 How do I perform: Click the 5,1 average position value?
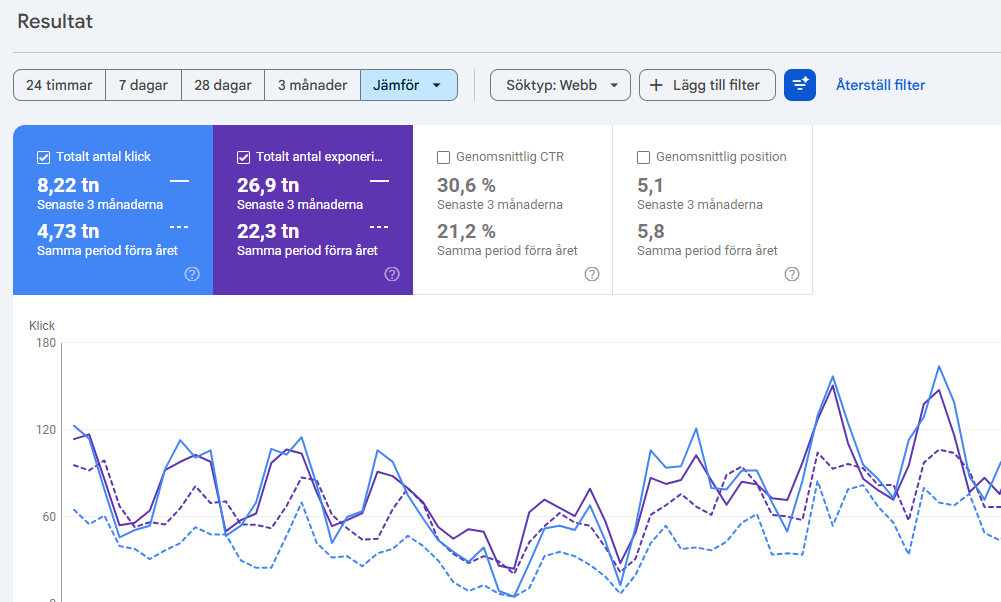coord(650,185)
